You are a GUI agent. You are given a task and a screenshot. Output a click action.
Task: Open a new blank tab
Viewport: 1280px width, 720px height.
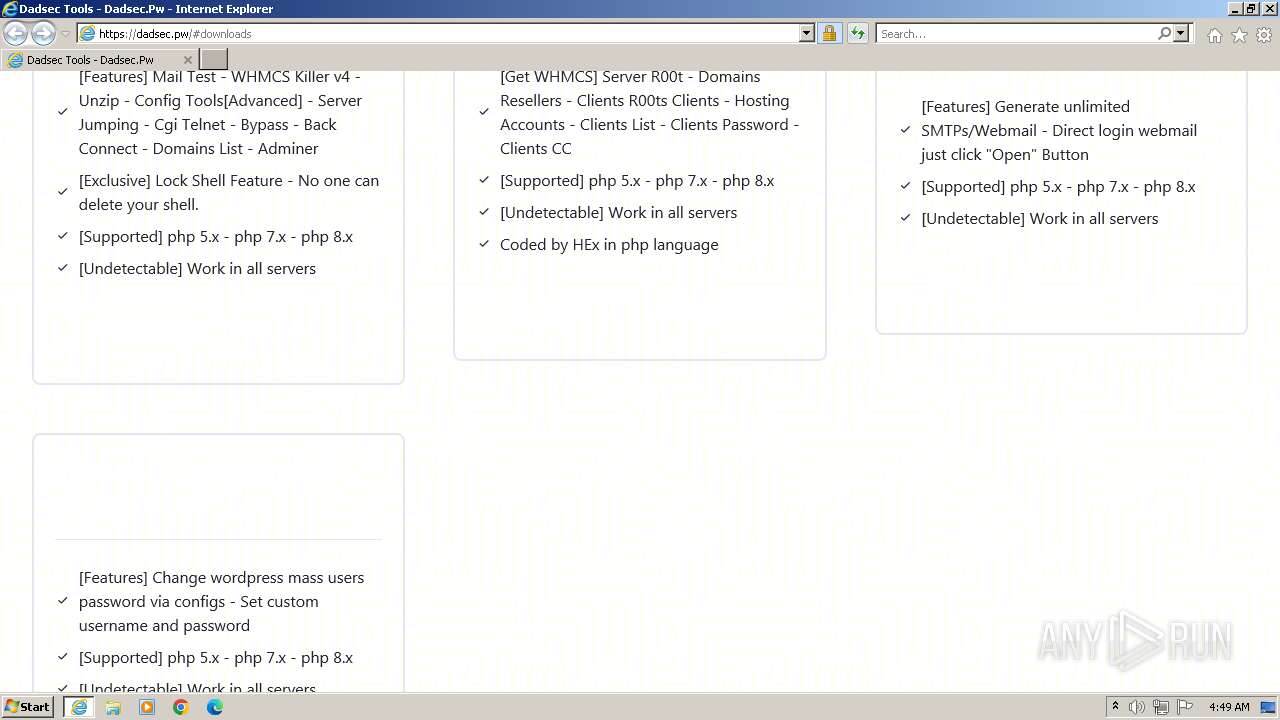[214, 60]
